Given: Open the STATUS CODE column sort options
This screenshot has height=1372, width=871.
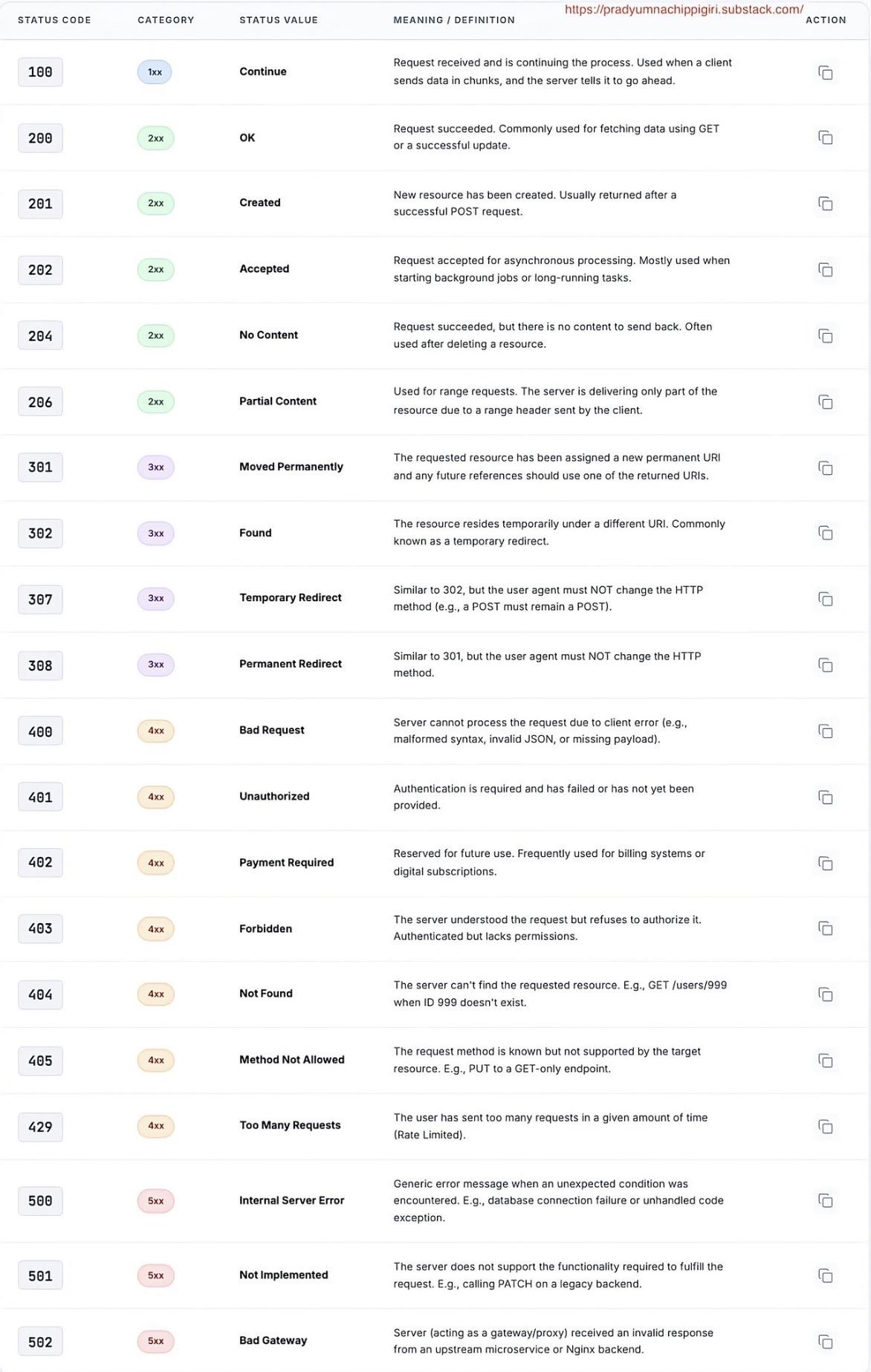Looking at the screenshot, I should [x=54, y=20].
